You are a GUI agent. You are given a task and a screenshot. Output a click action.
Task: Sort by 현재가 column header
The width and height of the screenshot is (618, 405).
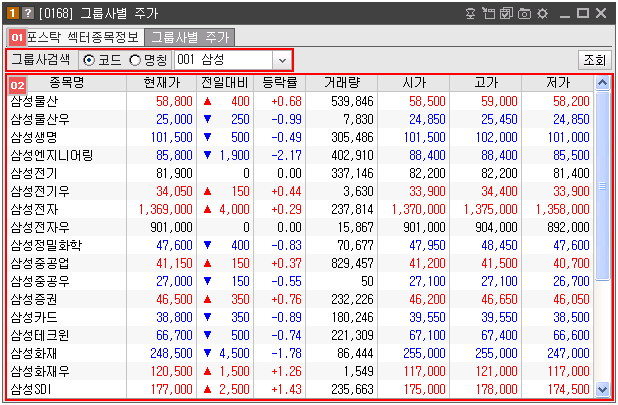(162, 83)
